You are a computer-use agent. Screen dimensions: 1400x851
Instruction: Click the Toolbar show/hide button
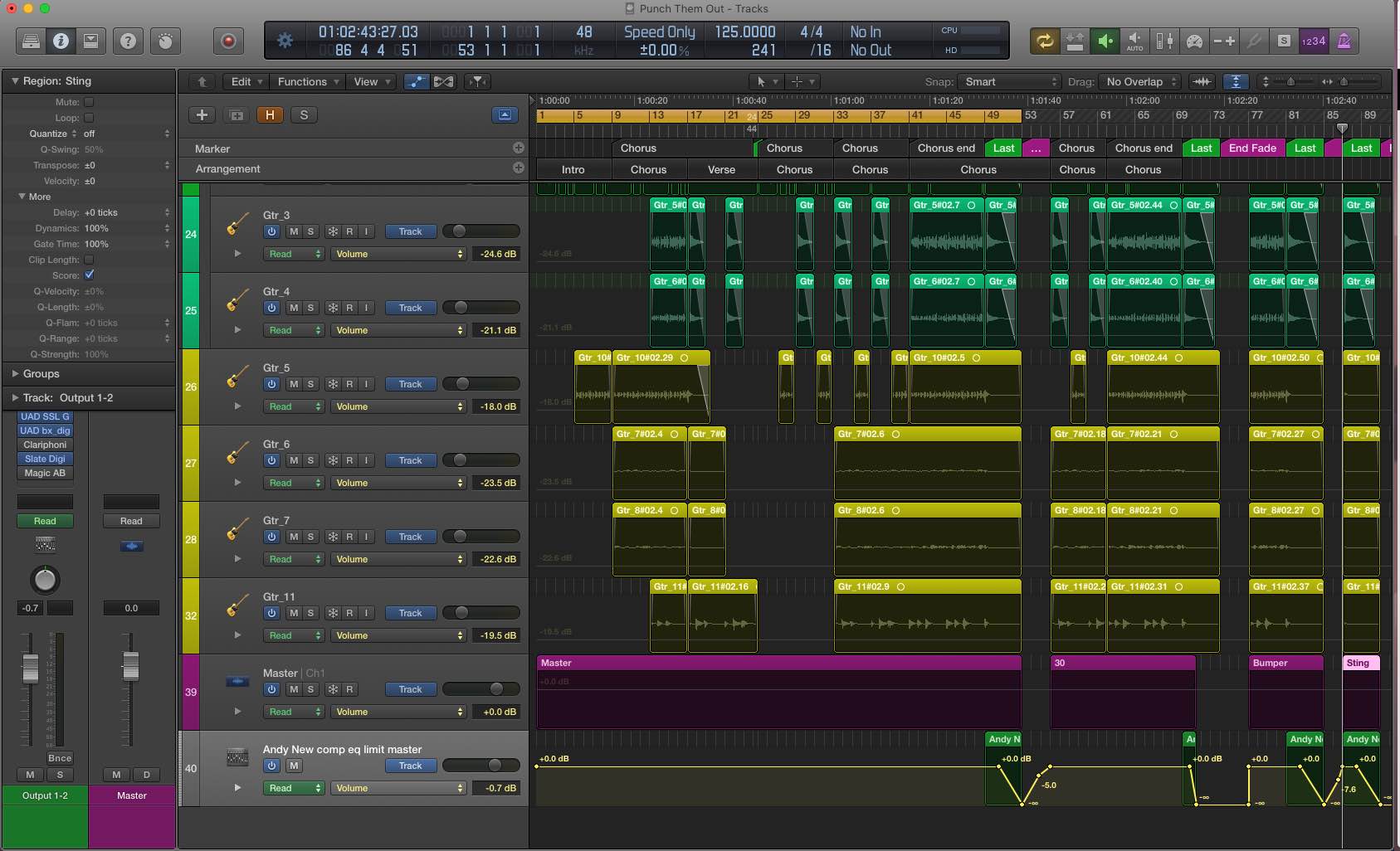[90, 41]
